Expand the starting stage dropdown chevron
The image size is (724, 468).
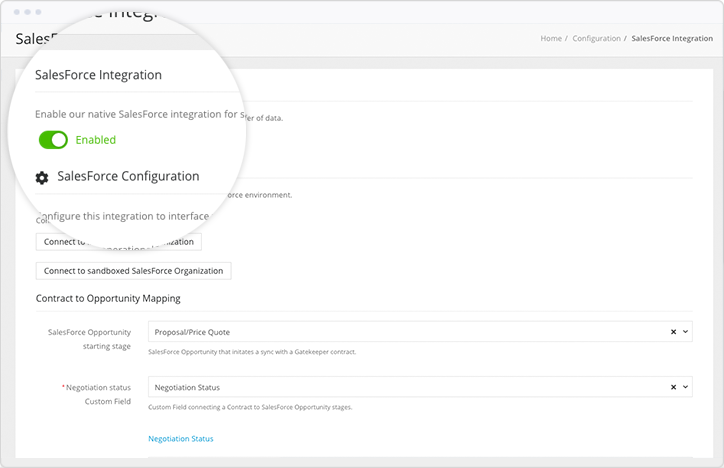tap(685, 331)
